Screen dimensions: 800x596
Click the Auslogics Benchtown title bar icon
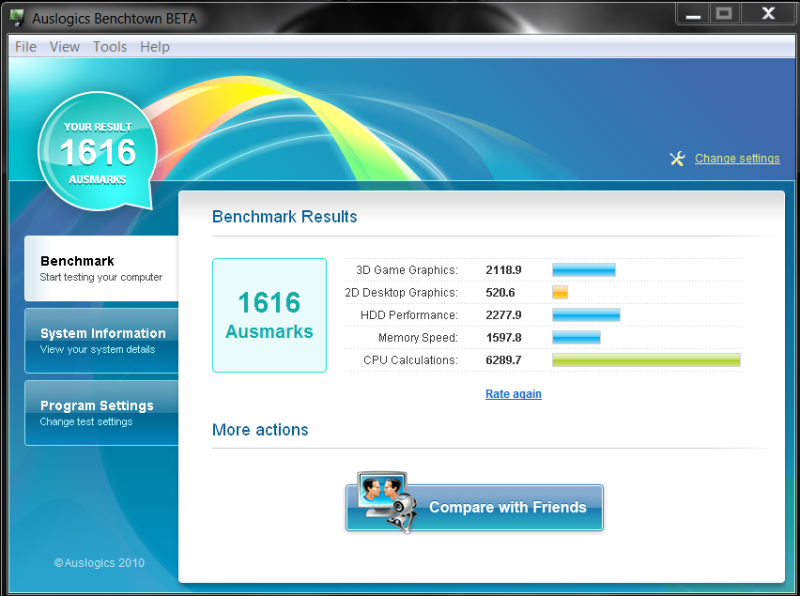coord(17,18)
